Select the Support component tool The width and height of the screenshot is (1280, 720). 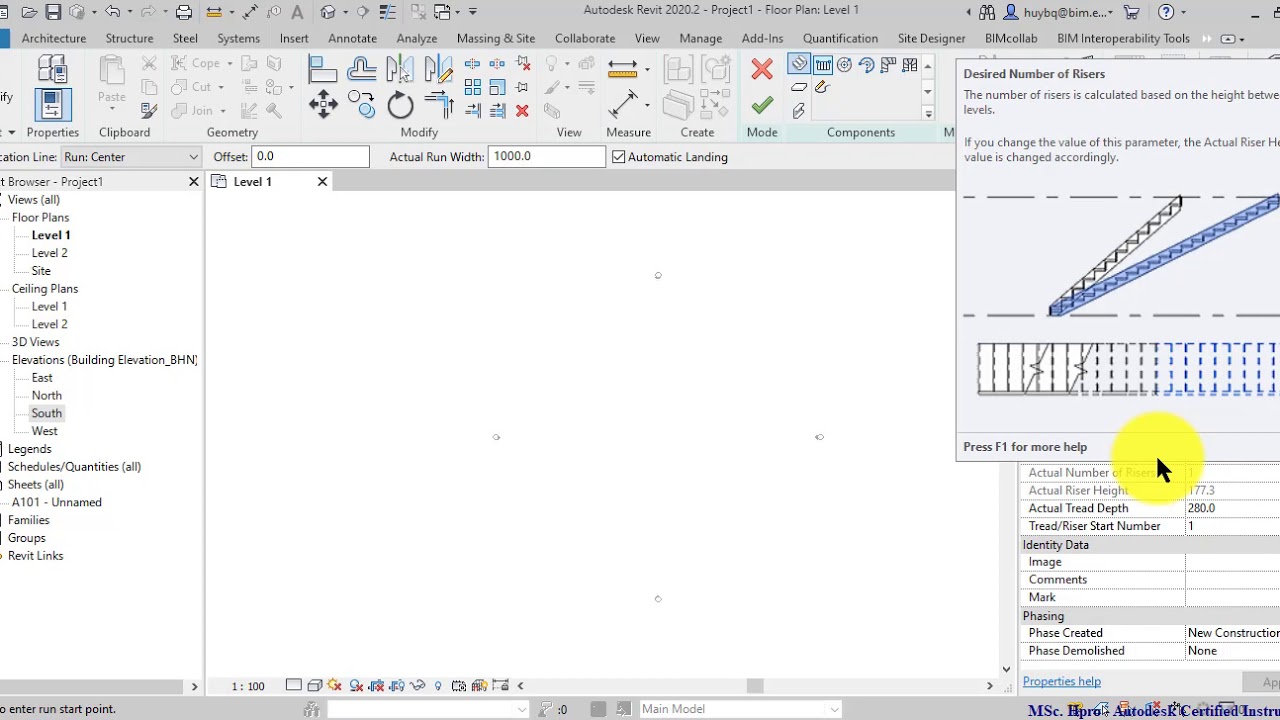[798, 111]
